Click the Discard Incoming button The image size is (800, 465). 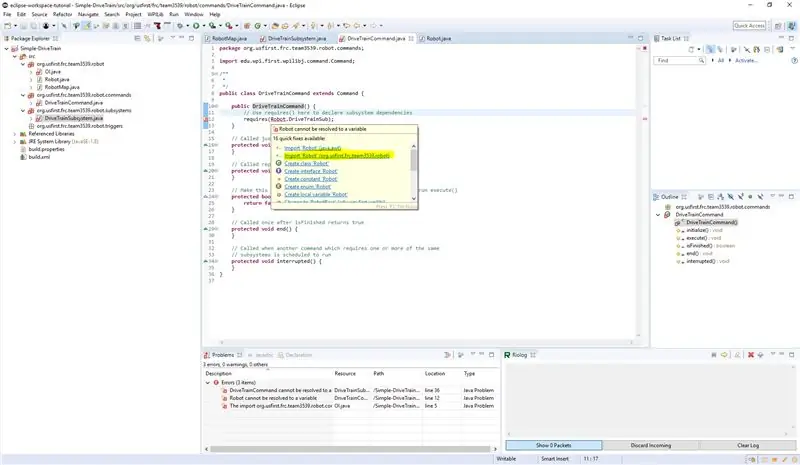coord(651,445)
